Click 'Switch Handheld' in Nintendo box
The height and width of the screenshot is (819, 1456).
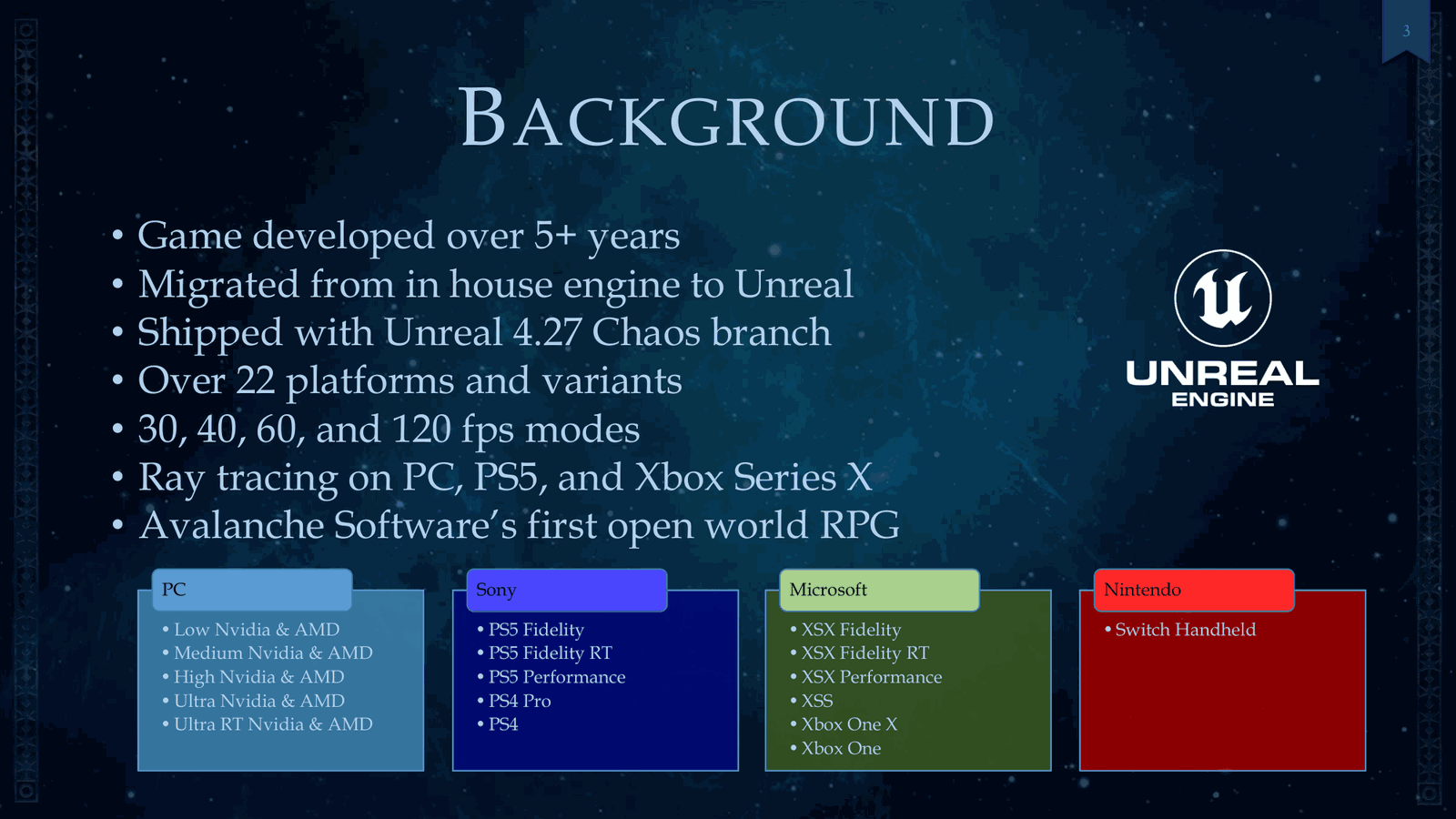click(1185, 630)
